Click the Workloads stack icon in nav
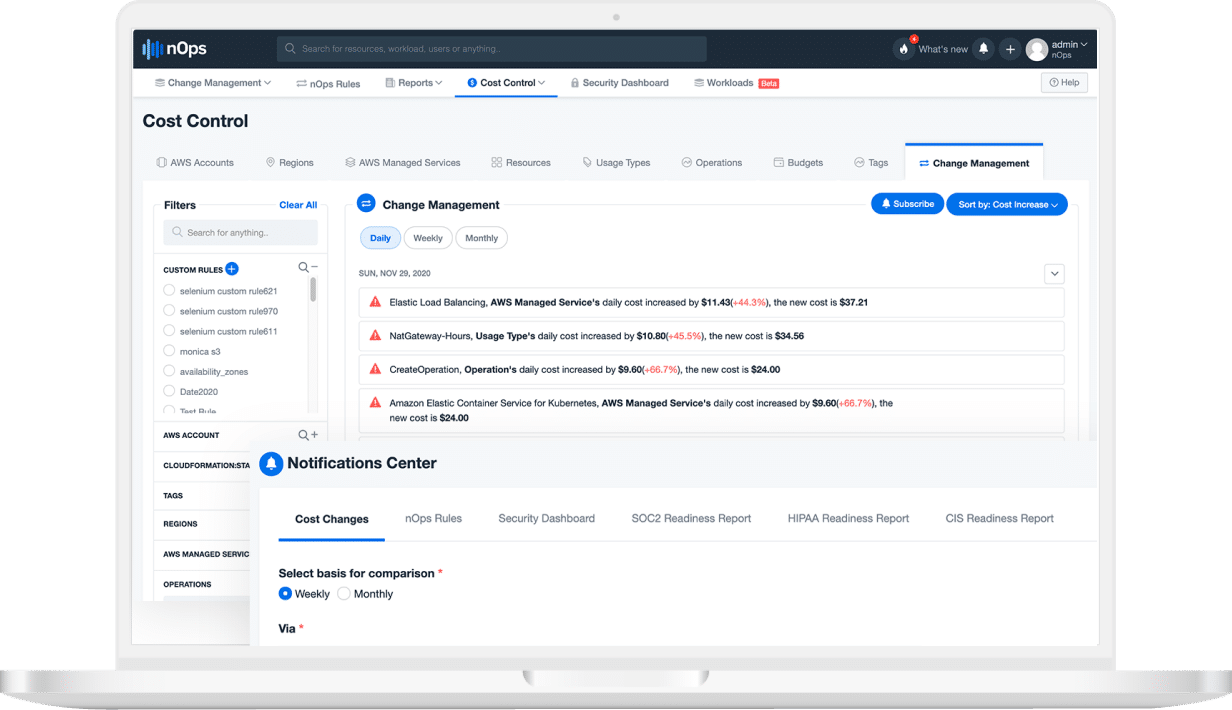This screenshot has height=710, width=1232. (698, 83)
